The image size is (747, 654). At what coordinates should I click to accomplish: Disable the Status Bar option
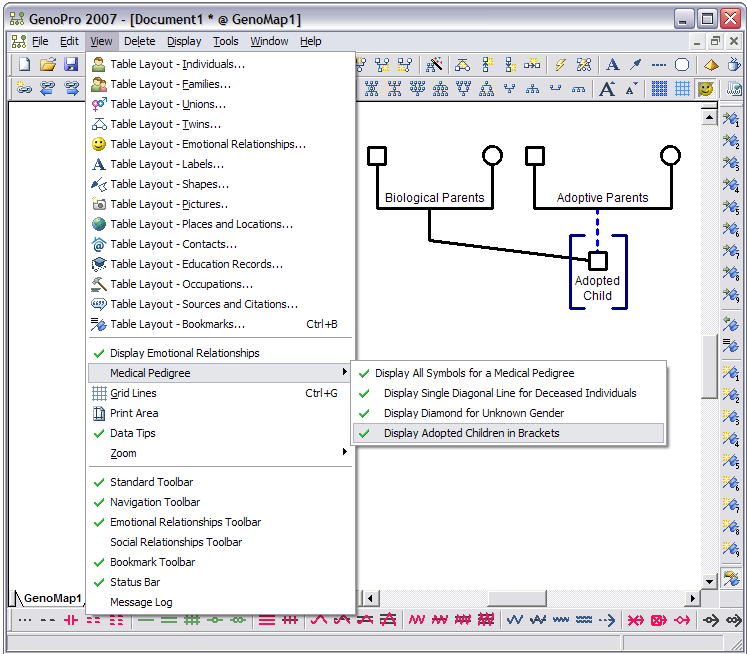pyautogui.click(x=134, y=582)
